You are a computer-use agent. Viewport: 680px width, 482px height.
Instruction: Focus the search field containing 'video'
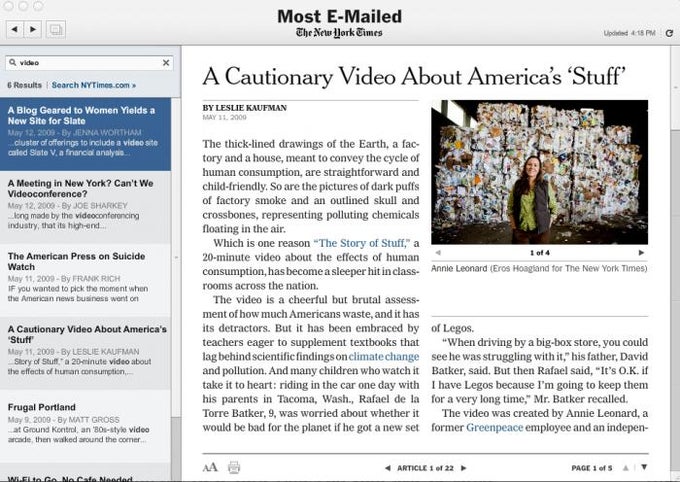pos(89,63)
